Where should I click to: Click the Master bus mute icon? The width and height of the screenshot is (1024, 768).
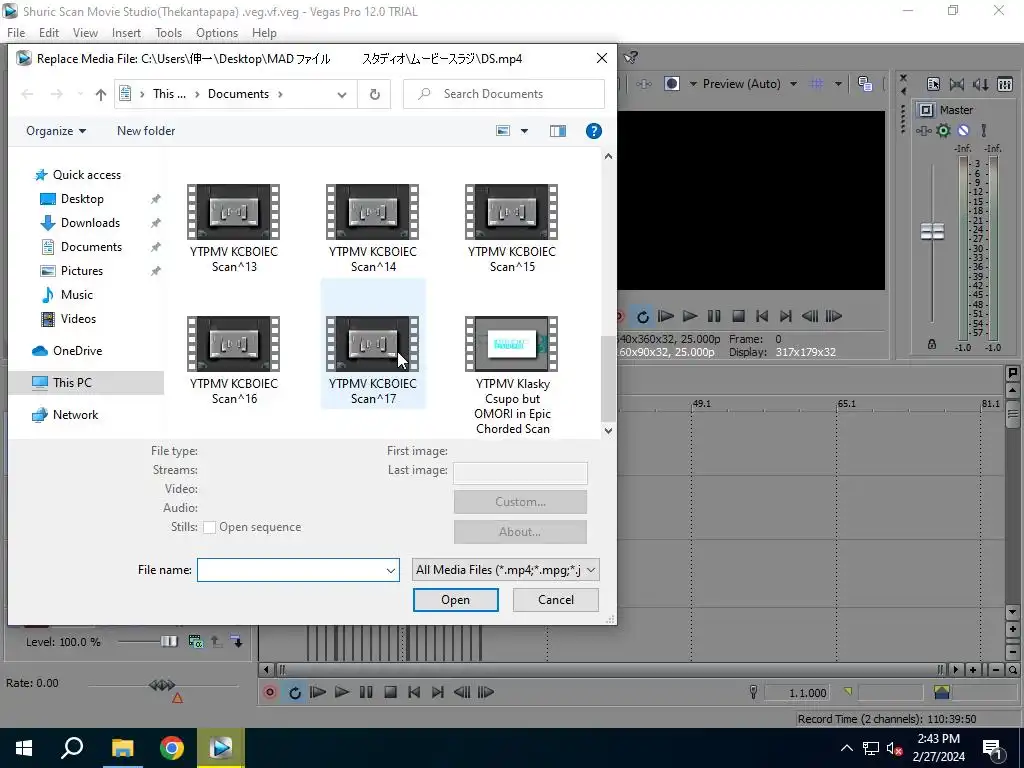click(x=963, y=131)
